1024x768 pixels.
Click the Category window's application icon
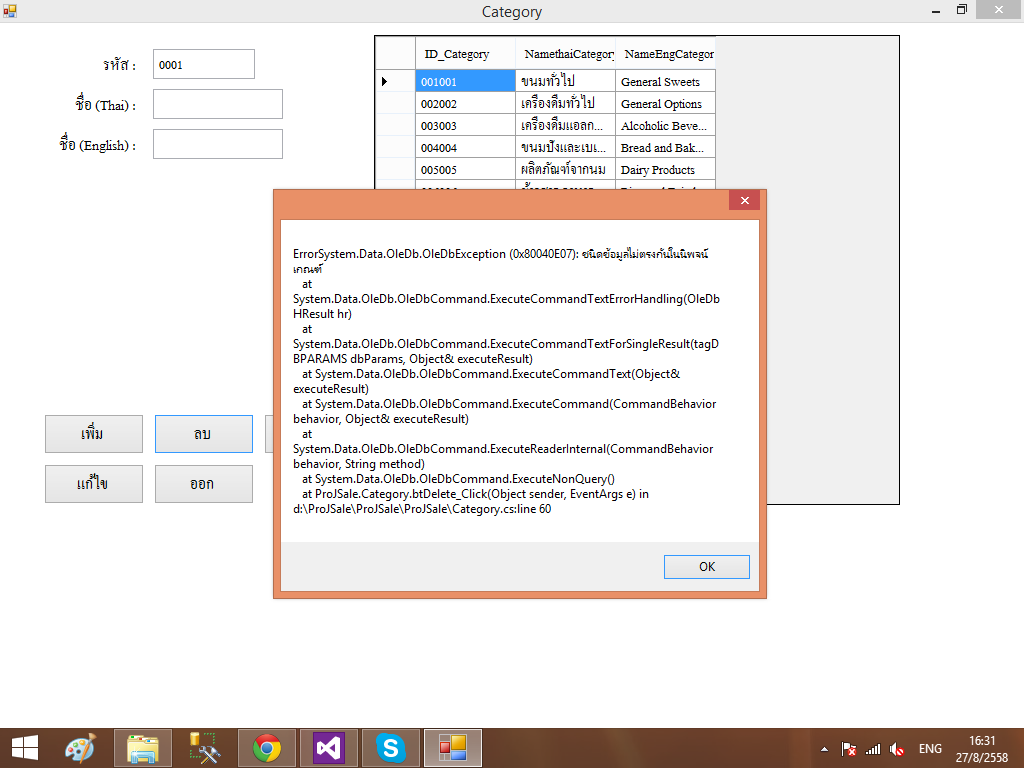pyautogui.click(x=9, y=10)
